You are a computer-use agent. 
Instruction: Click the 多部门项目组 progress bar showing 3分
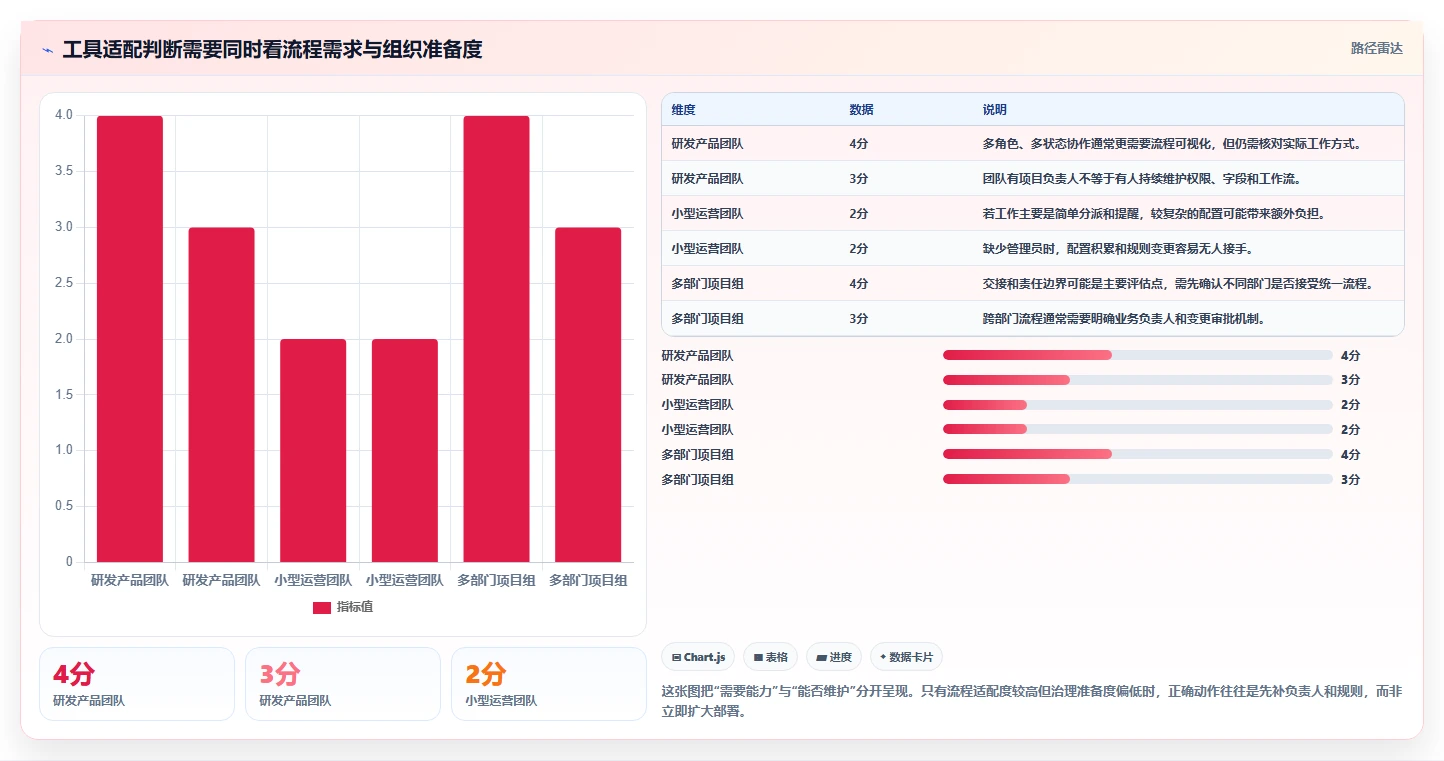point(1137,480)
